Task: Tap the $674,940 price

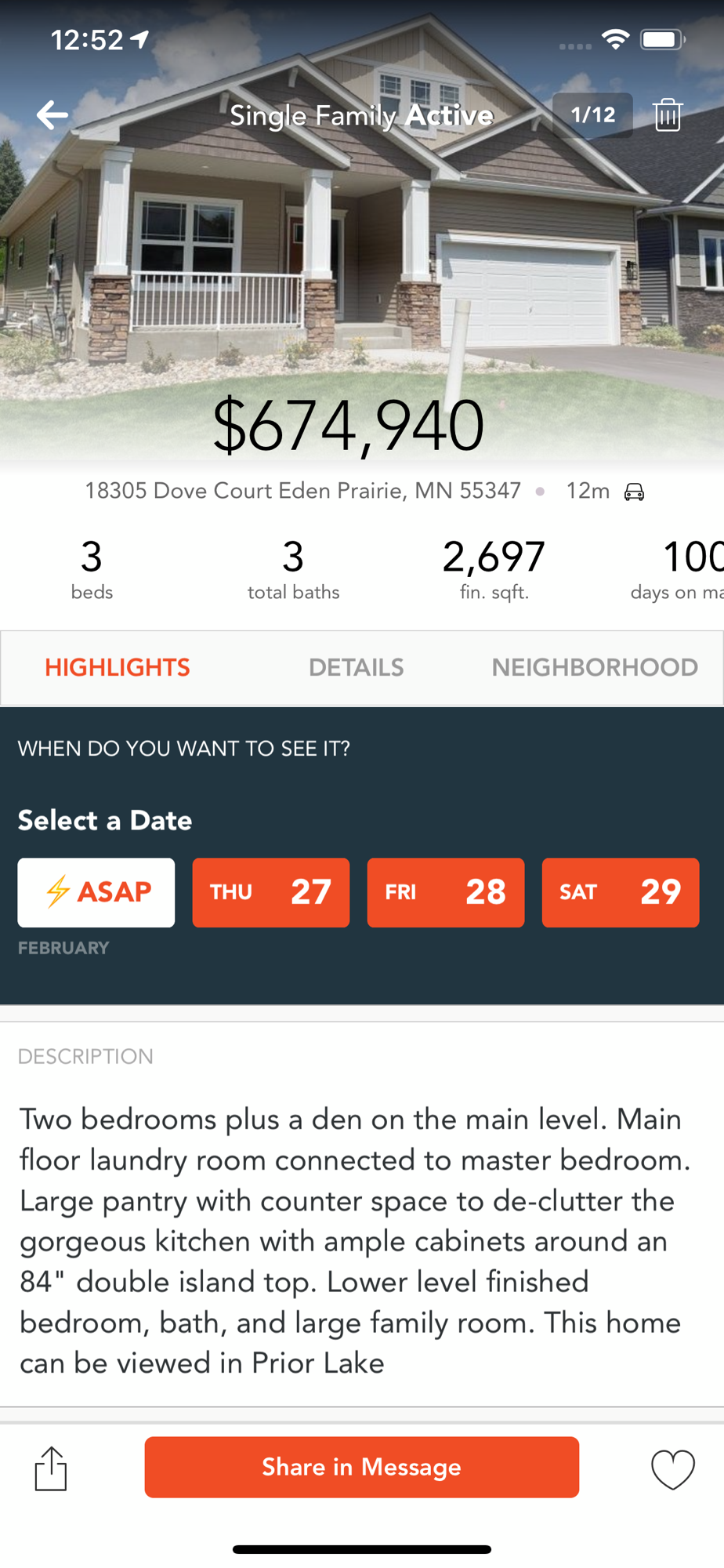Action: pos(349,426)
